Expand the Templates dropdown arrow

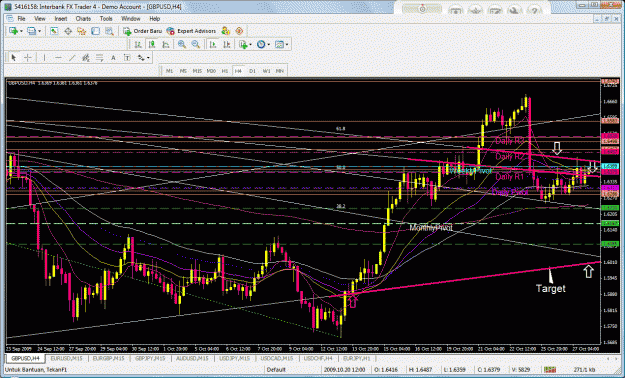[287, 45]
